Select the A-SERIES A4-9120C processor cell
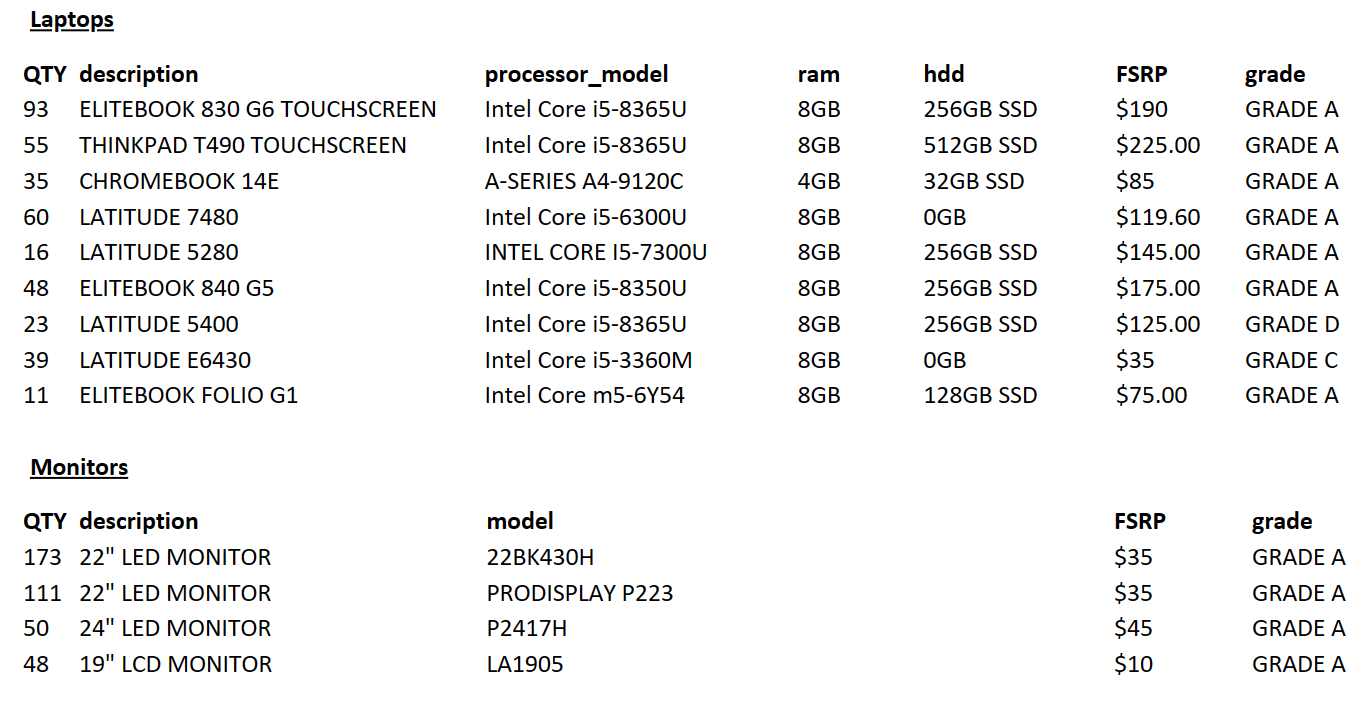The width and height of the screenshot is (1371, 703). pyautogui.click(x=584, y=182)
